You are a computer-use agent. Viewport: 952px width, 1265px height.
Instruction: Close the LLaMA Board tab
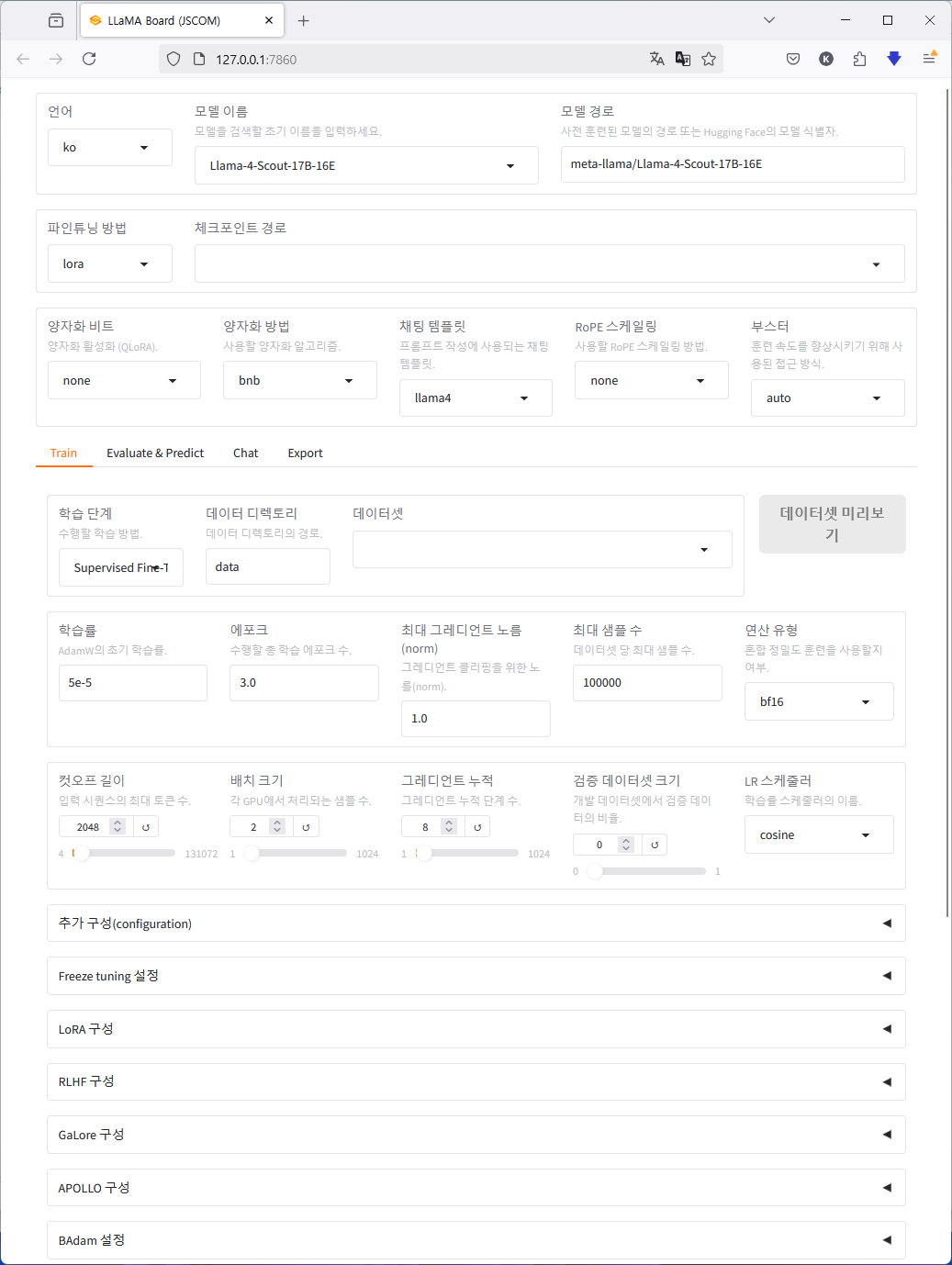pos(269,20)
